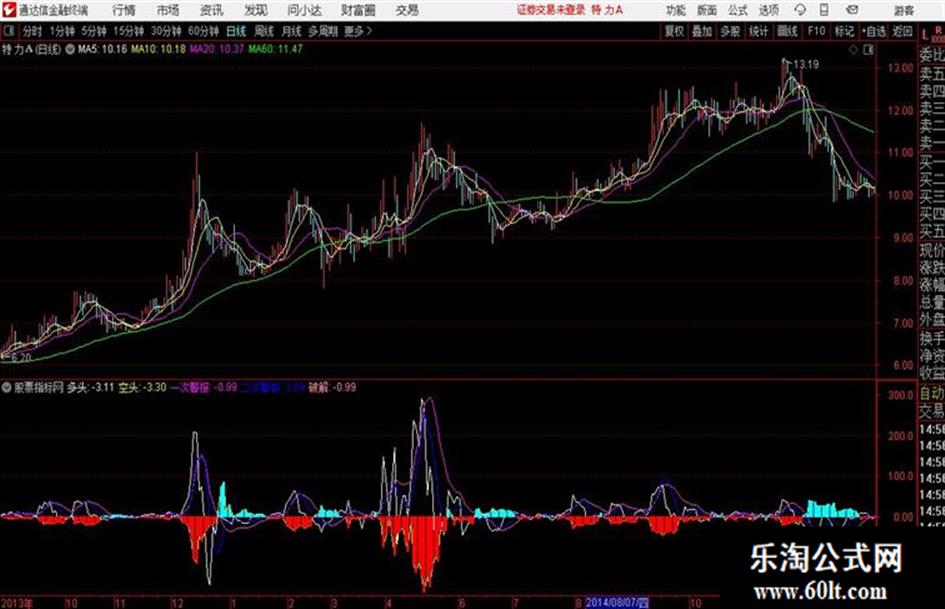Switch to the 月线 monthly tab
This screenshot has height=609, width=945.
point(292,31)
